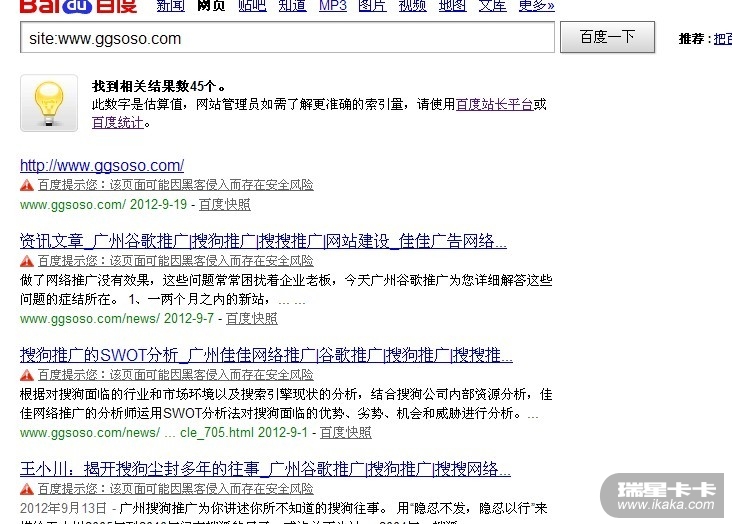The width and height of the screenshot is (732, 524).
Task: Open the 图片 images tab
Action: [x=373, y=6]
